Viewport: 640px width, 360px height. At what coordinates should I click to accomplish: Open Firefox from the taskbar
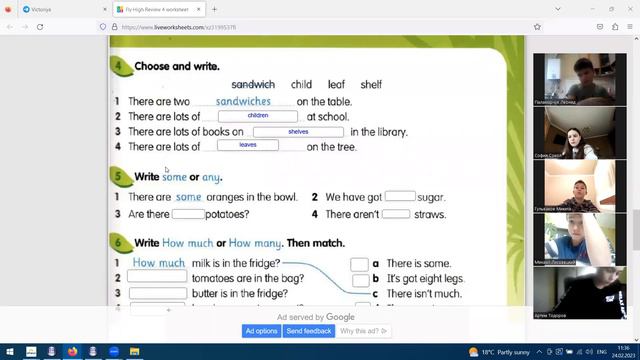tap(73, 351)
